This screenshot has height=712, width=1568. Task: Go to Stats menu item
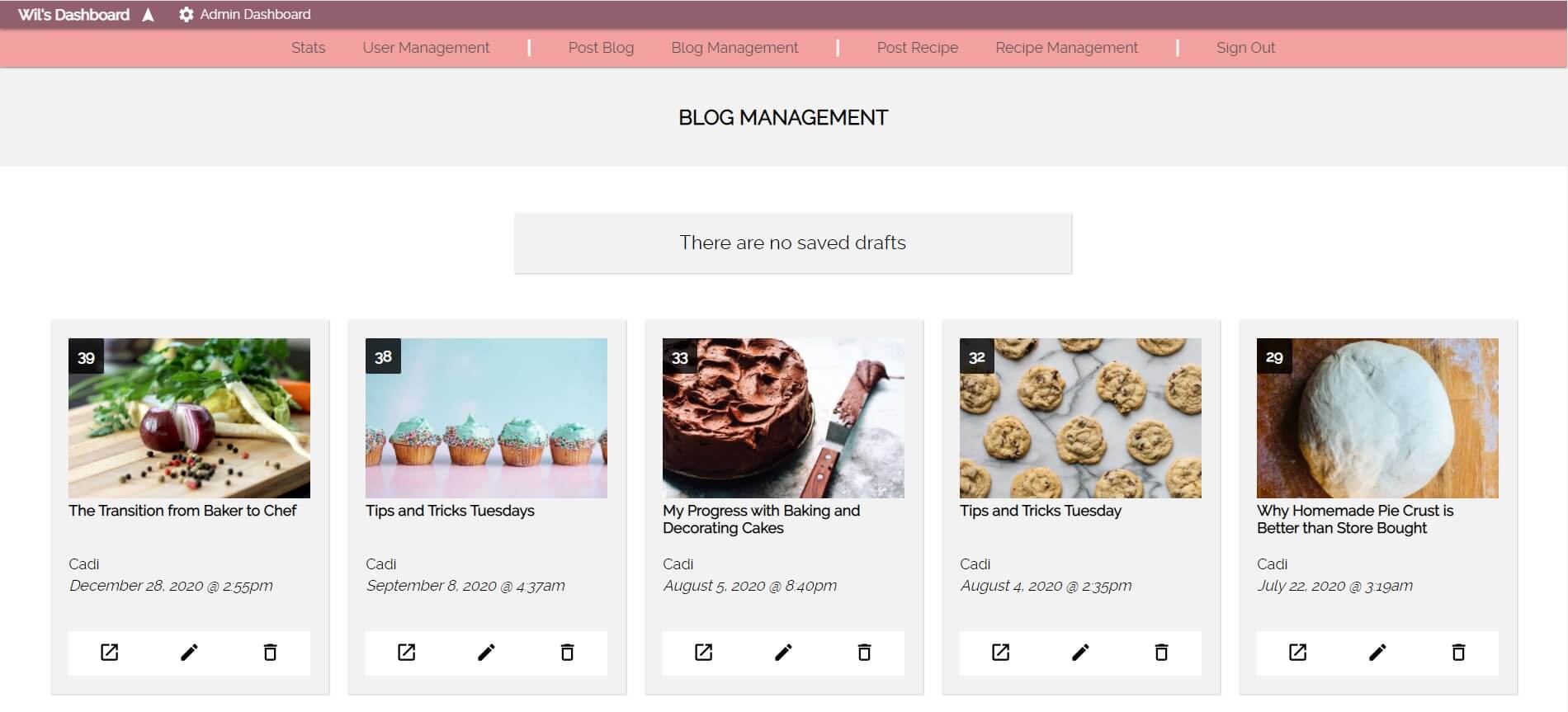click(308, 48)
